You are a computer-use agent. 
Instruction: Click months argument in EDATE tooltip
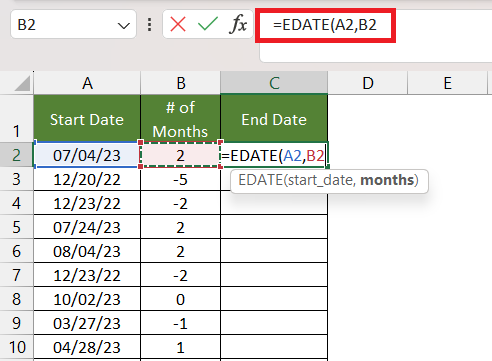[x=387, y=180]
